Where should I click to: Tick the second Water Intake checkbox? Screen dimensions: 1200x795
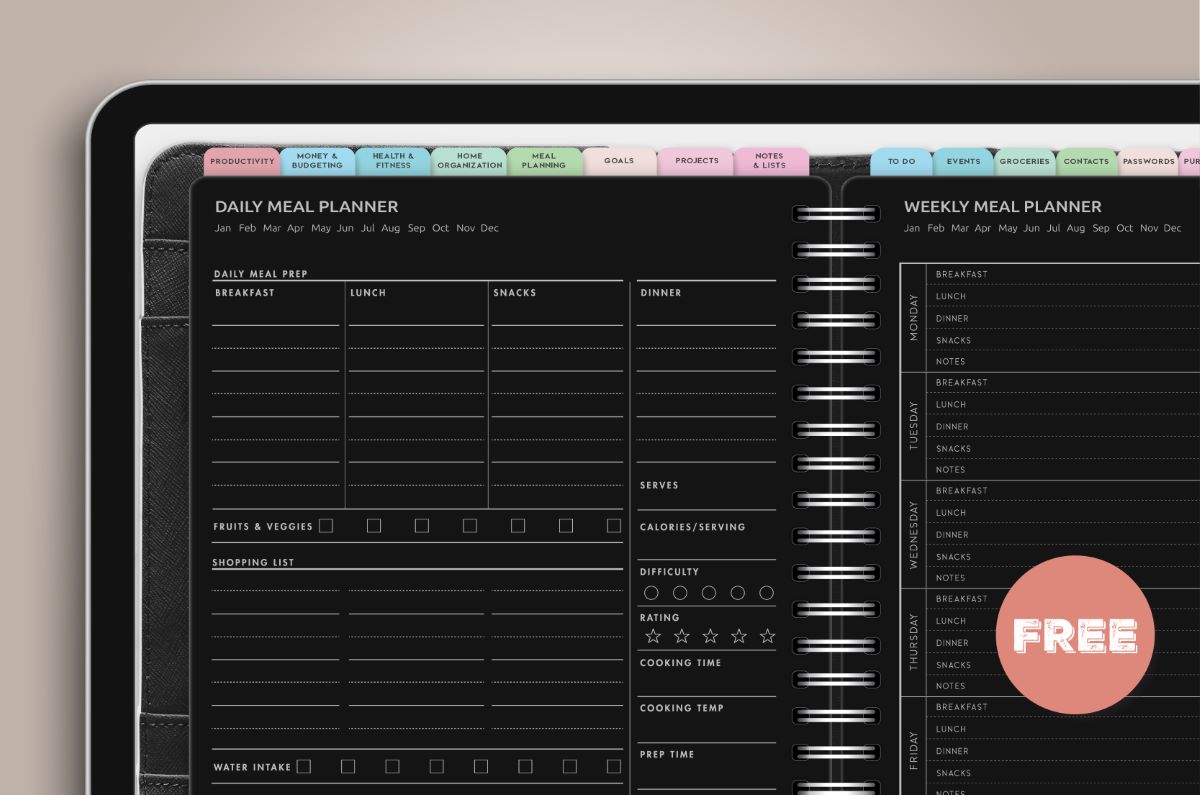(x=348, y=767)
